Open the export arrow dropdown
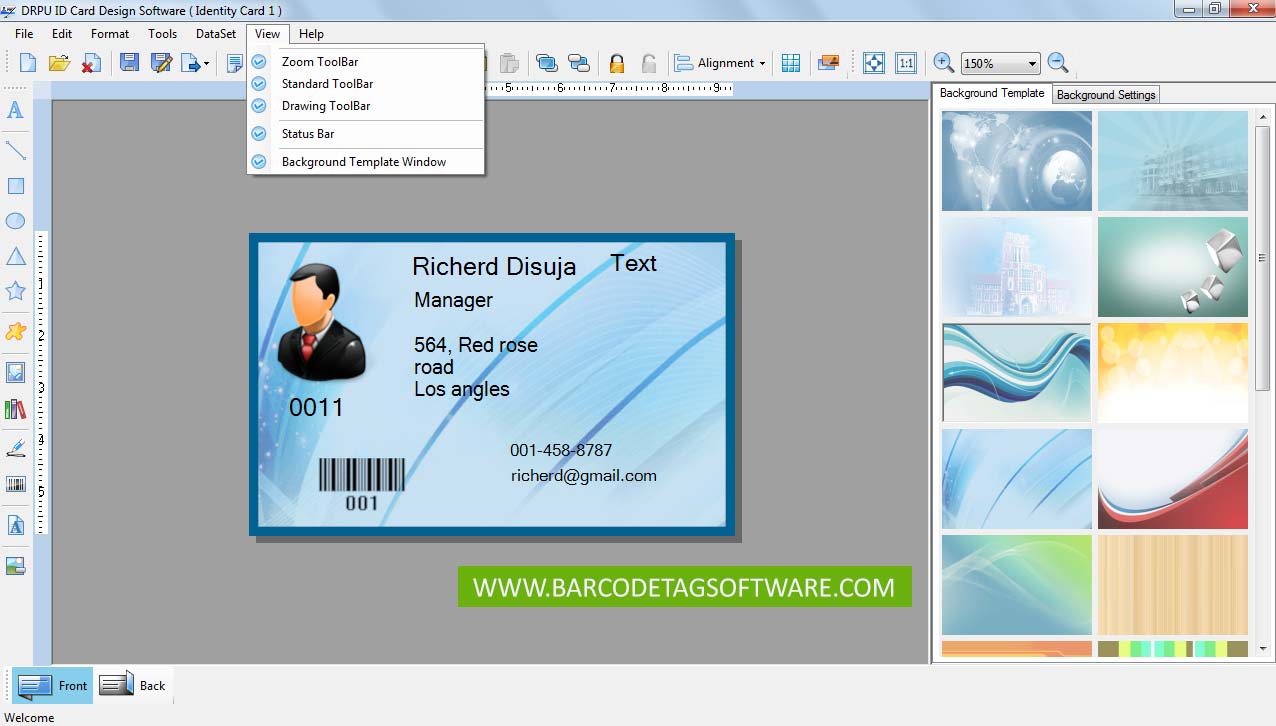Screen dimensions: 1276x726 pos(207,64)
